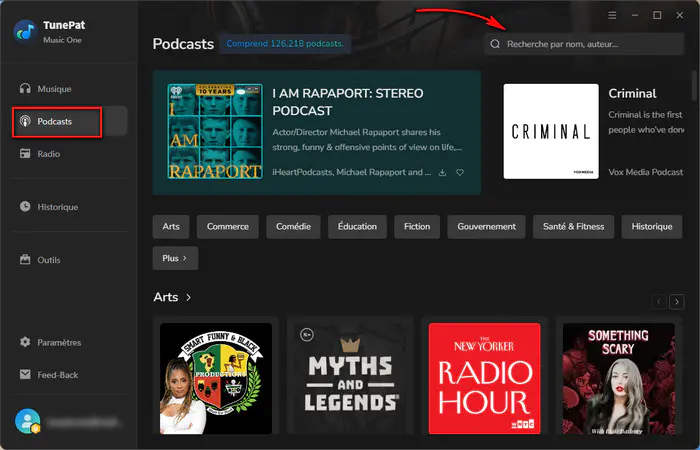Click the search magnifier icon

point(495,44)
